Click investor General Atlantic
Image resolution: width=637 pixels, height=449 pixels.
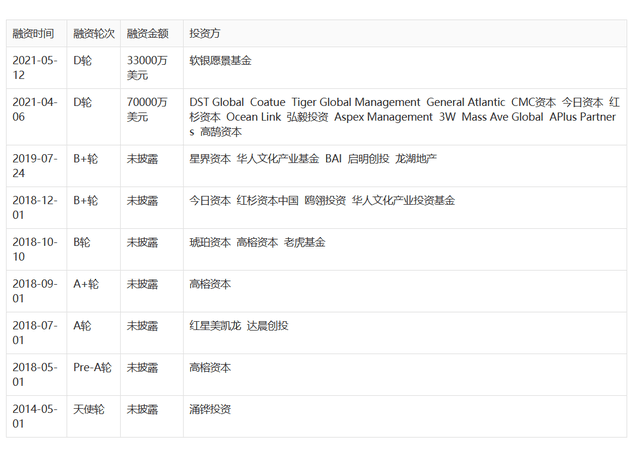(x=466, y=102)
